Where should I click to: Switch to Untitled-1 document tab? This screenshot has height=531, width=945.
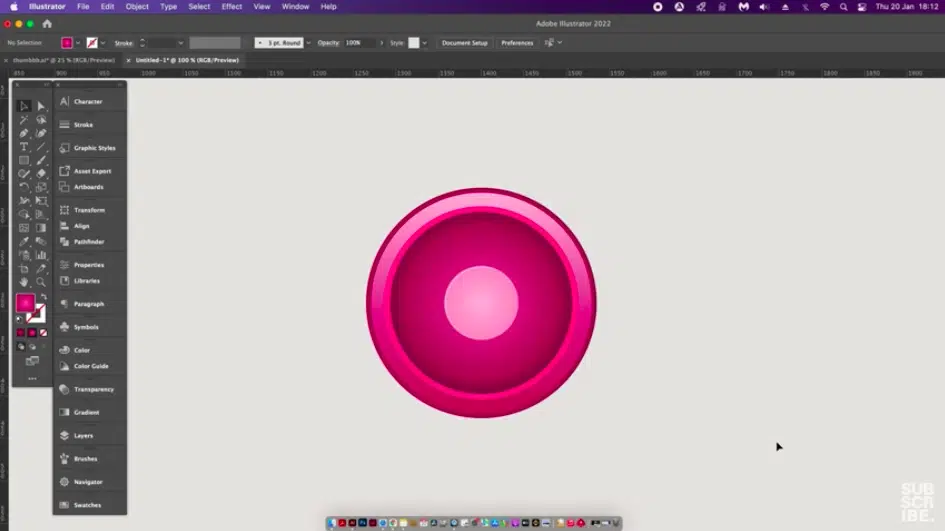tap(187, 60)
